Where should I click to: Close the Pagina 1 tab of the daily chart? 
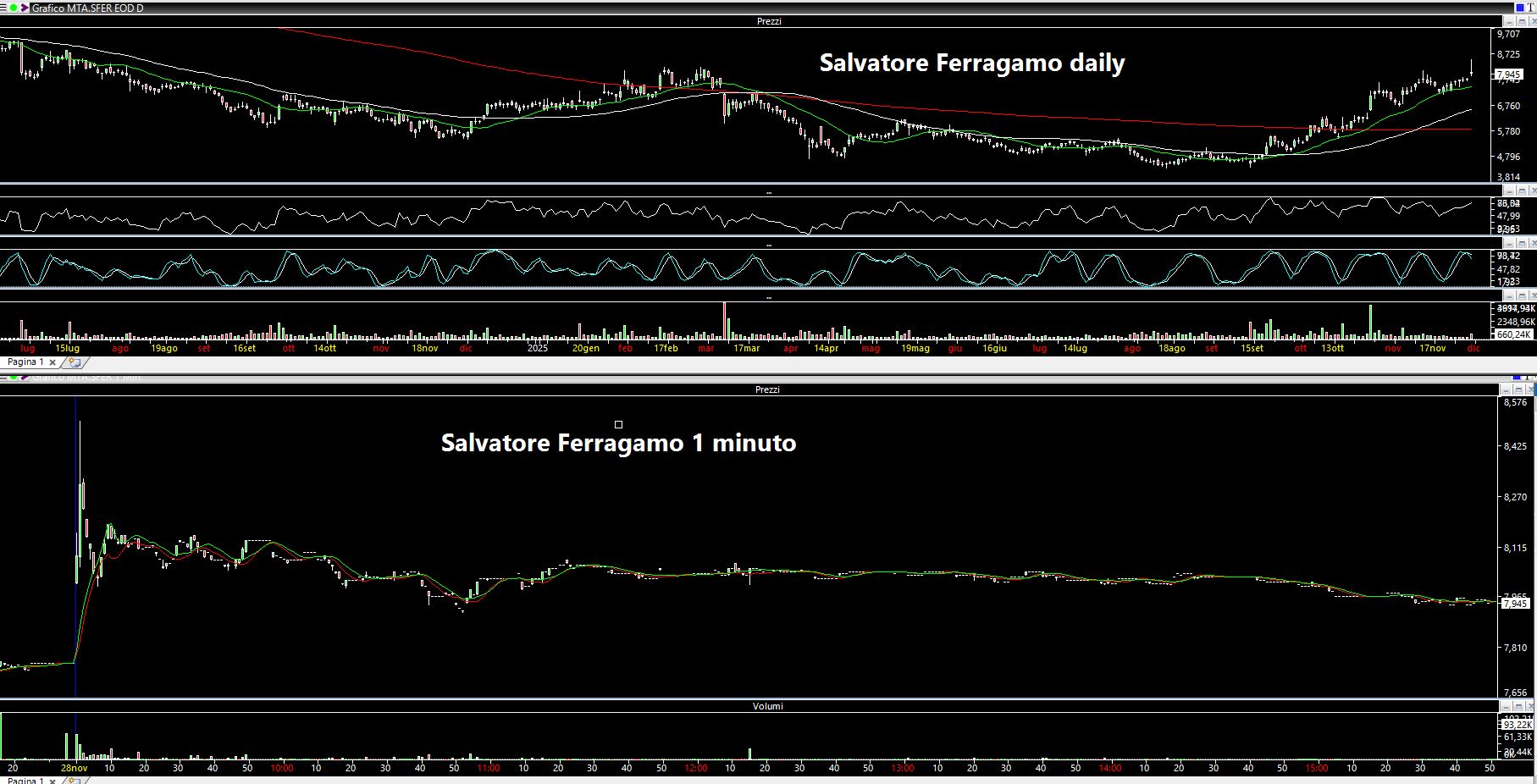[53, 362]
